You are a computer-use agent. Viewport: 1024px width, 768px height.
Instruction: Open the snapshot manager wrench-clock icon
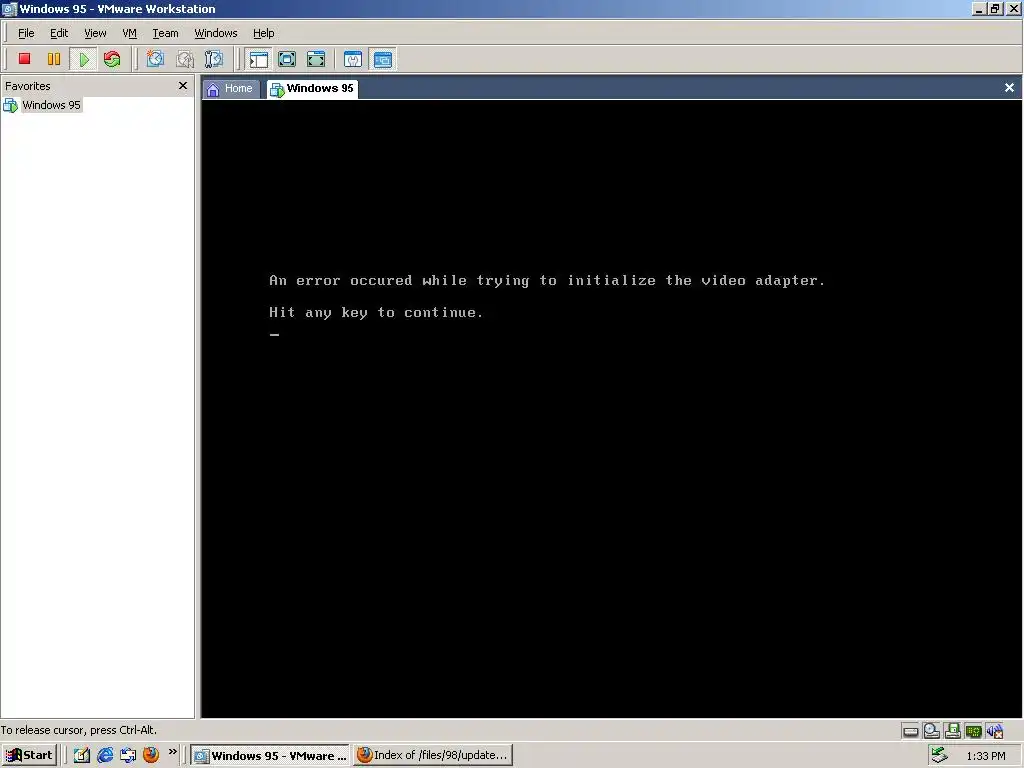point(214,59)
